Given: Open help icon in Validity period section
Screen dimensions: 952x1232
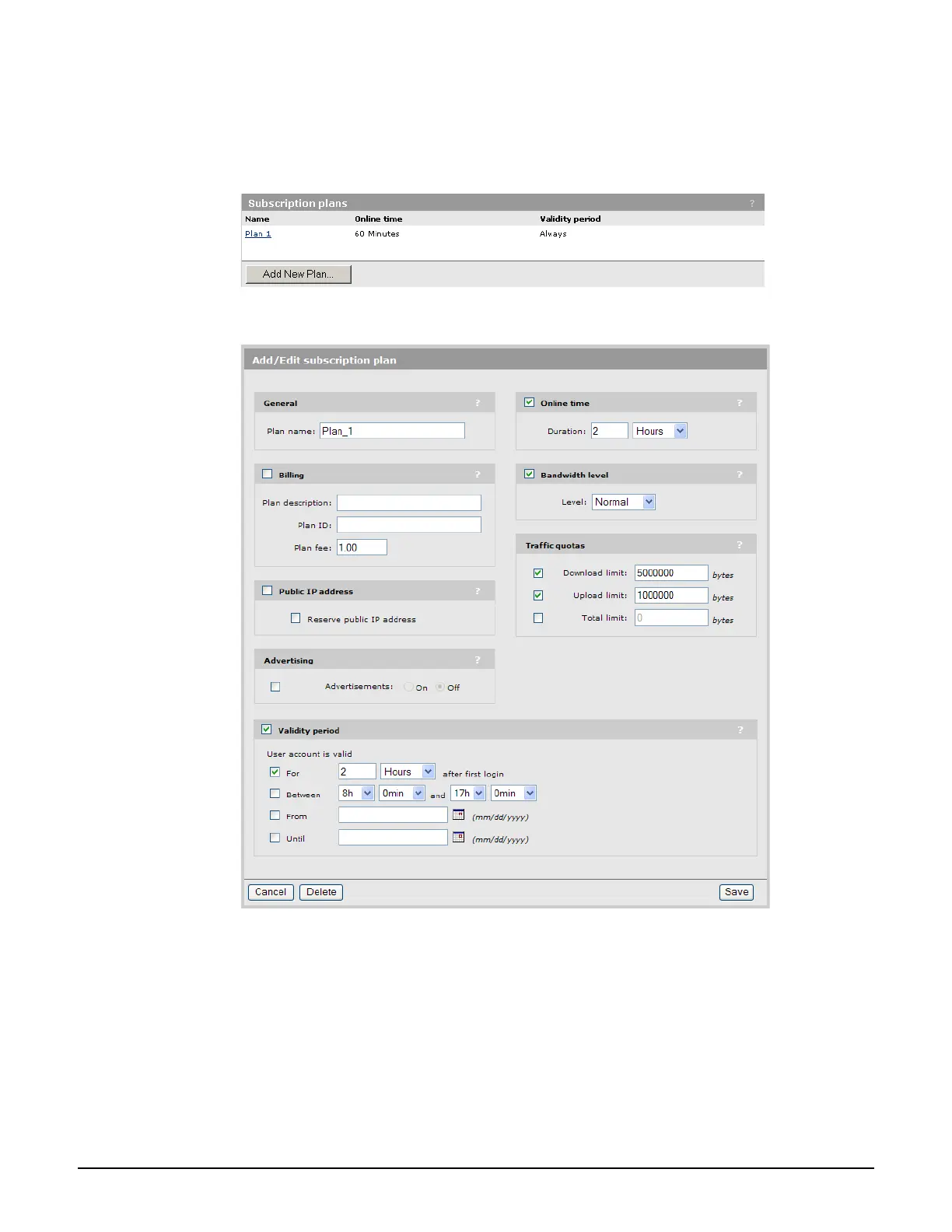Looking at the screenshot, I should (x=740, y=730).
